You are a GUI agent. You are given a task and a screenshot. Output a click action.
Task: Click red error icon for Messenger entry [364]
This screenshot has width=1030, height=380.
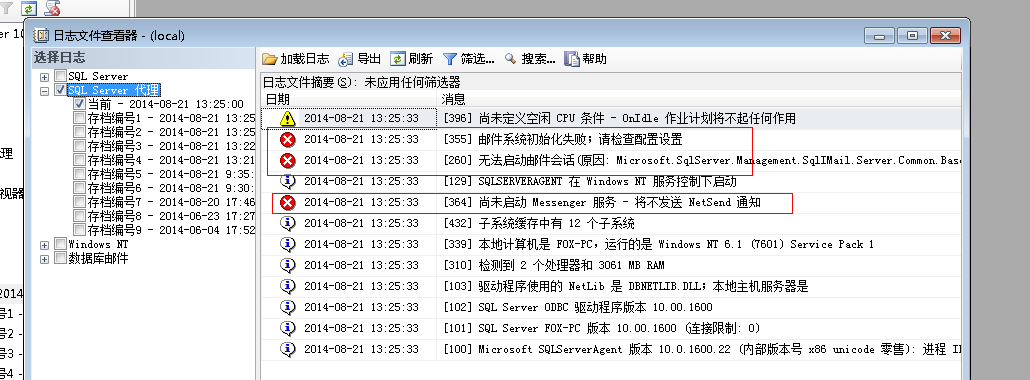287,202
